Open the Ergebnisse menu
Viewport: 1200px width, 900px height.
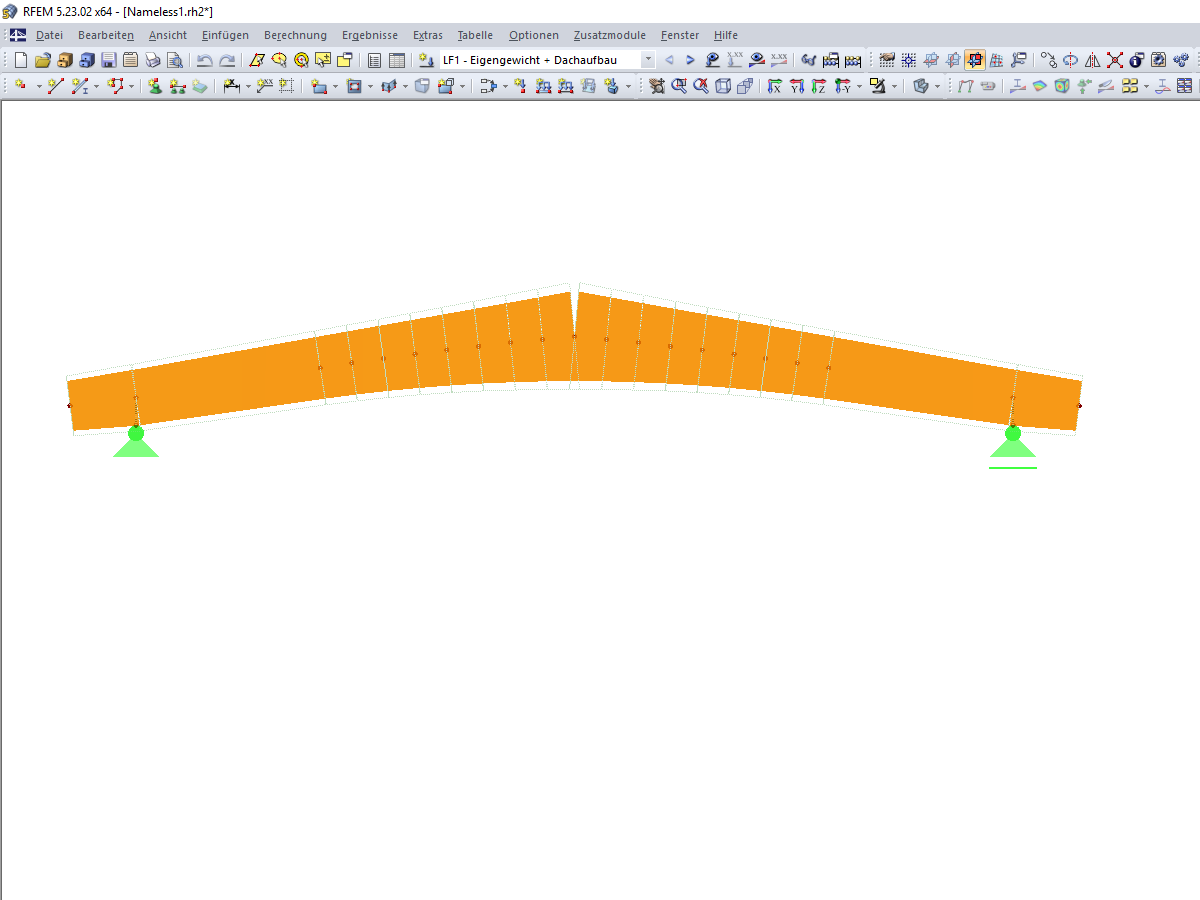(x=369, y=35)
